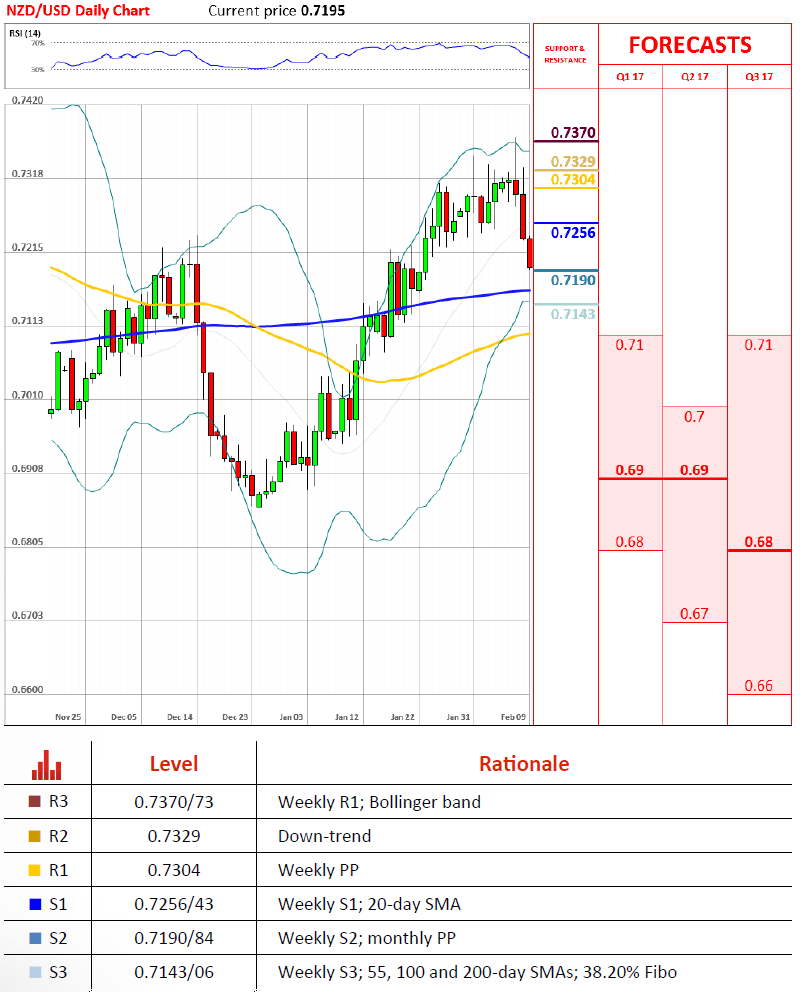Click the RSI (14) label

[x=25, y=33]
